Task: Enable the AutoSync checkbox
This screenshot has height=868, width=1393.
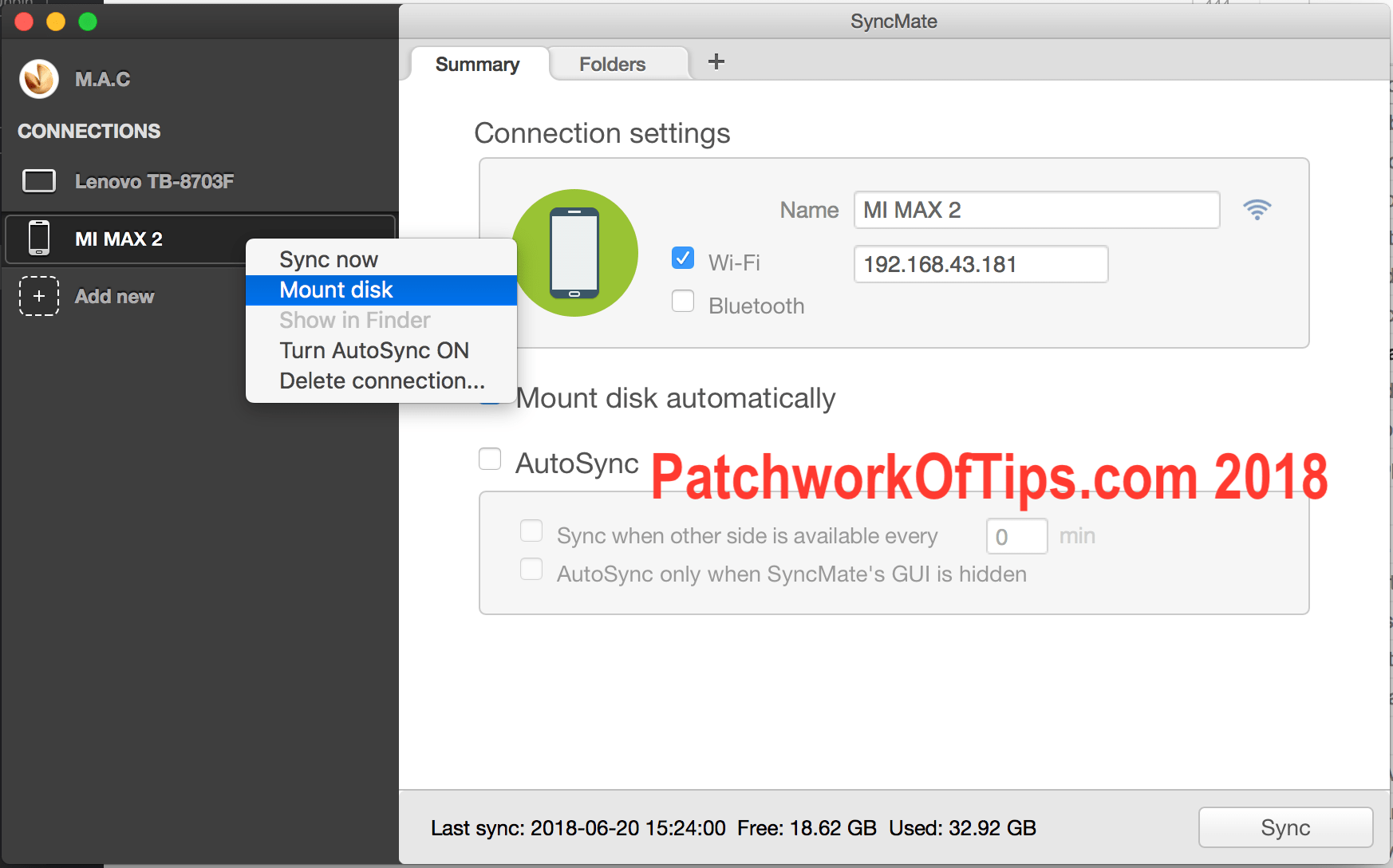Action: (490, 459)
